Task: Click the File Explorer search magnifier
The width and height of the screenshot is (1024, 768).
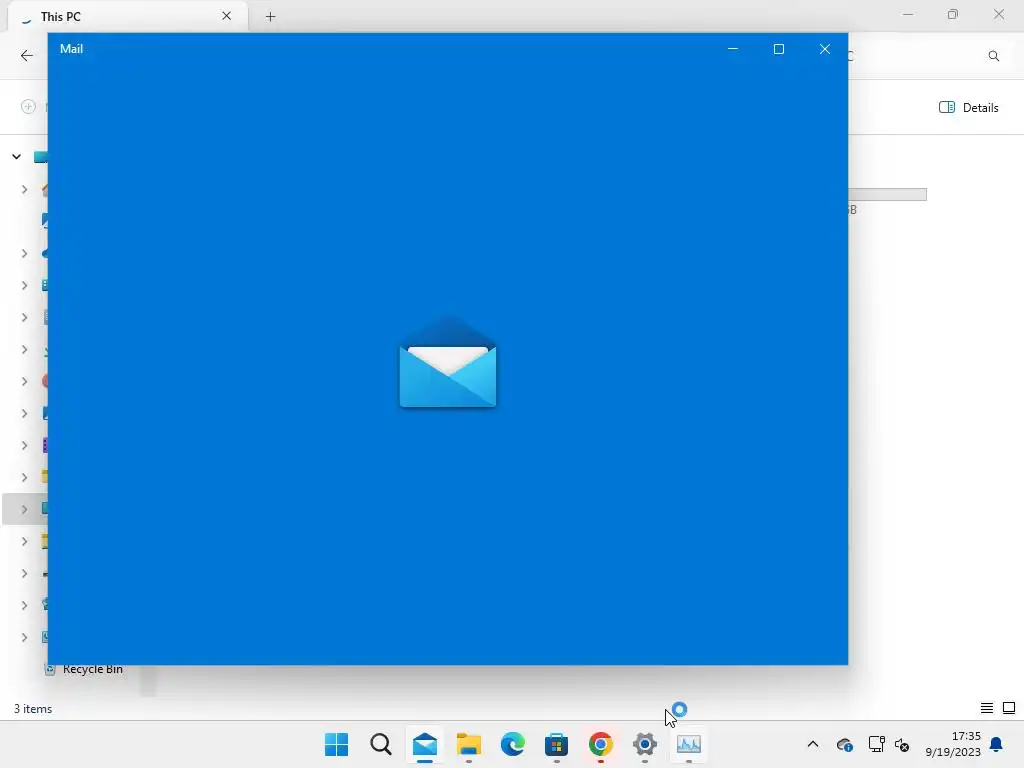Action: tap(994, 56)
